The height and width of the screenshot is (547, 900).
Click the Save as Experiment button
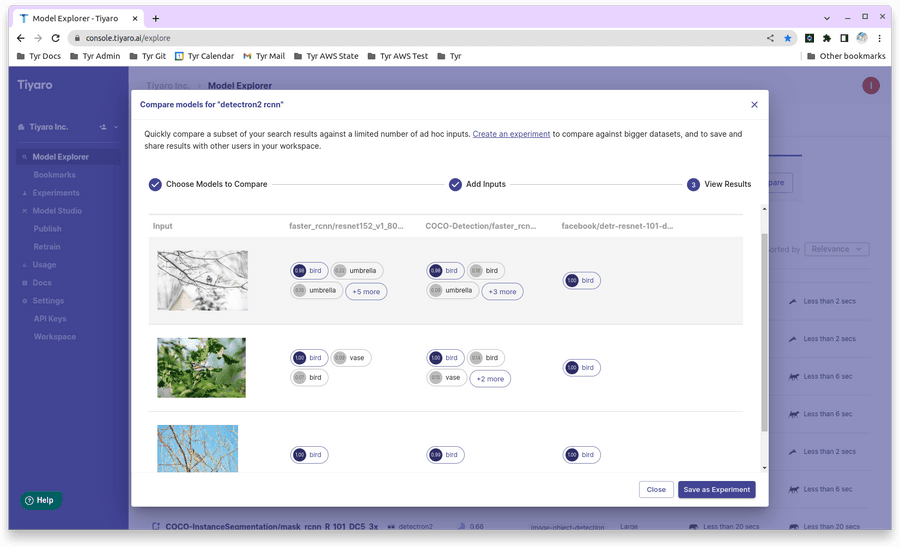(x=716, y=490)
